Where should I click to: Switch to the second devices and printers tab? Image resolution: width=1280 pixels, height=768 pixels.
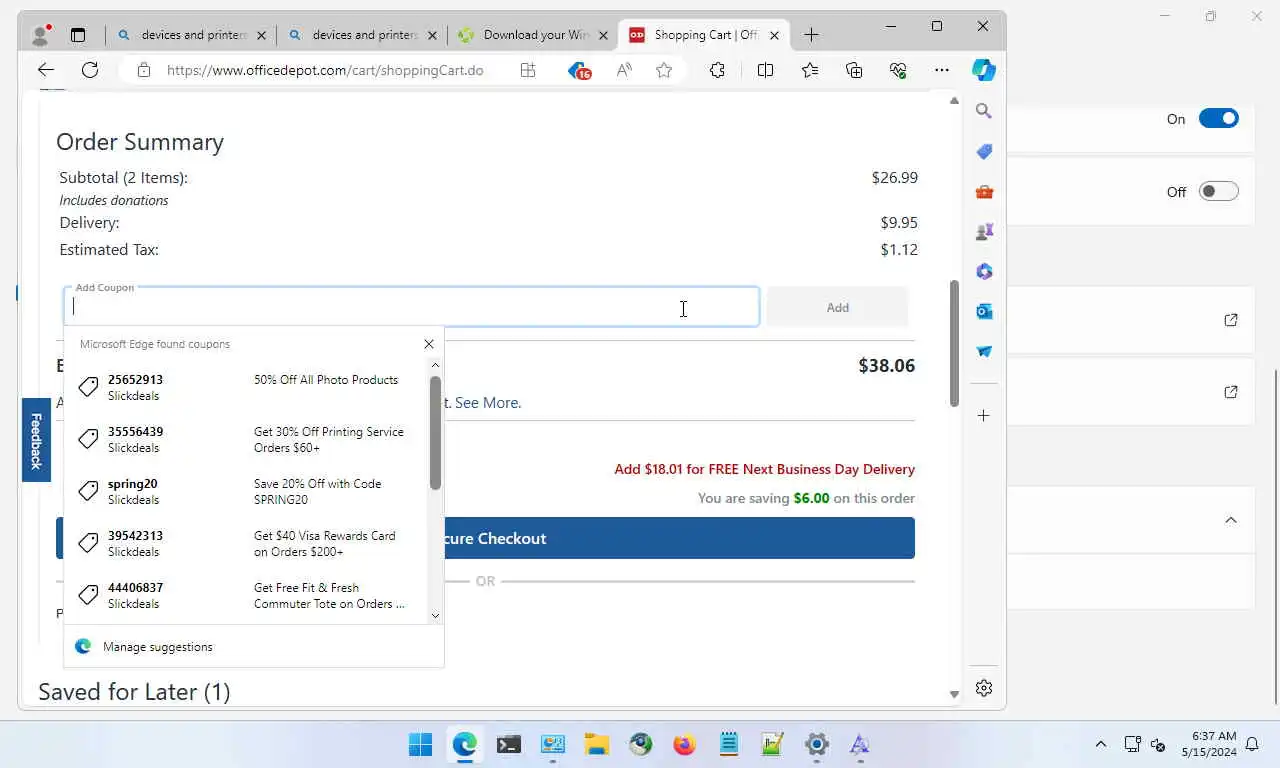click(x=361, y=35)
